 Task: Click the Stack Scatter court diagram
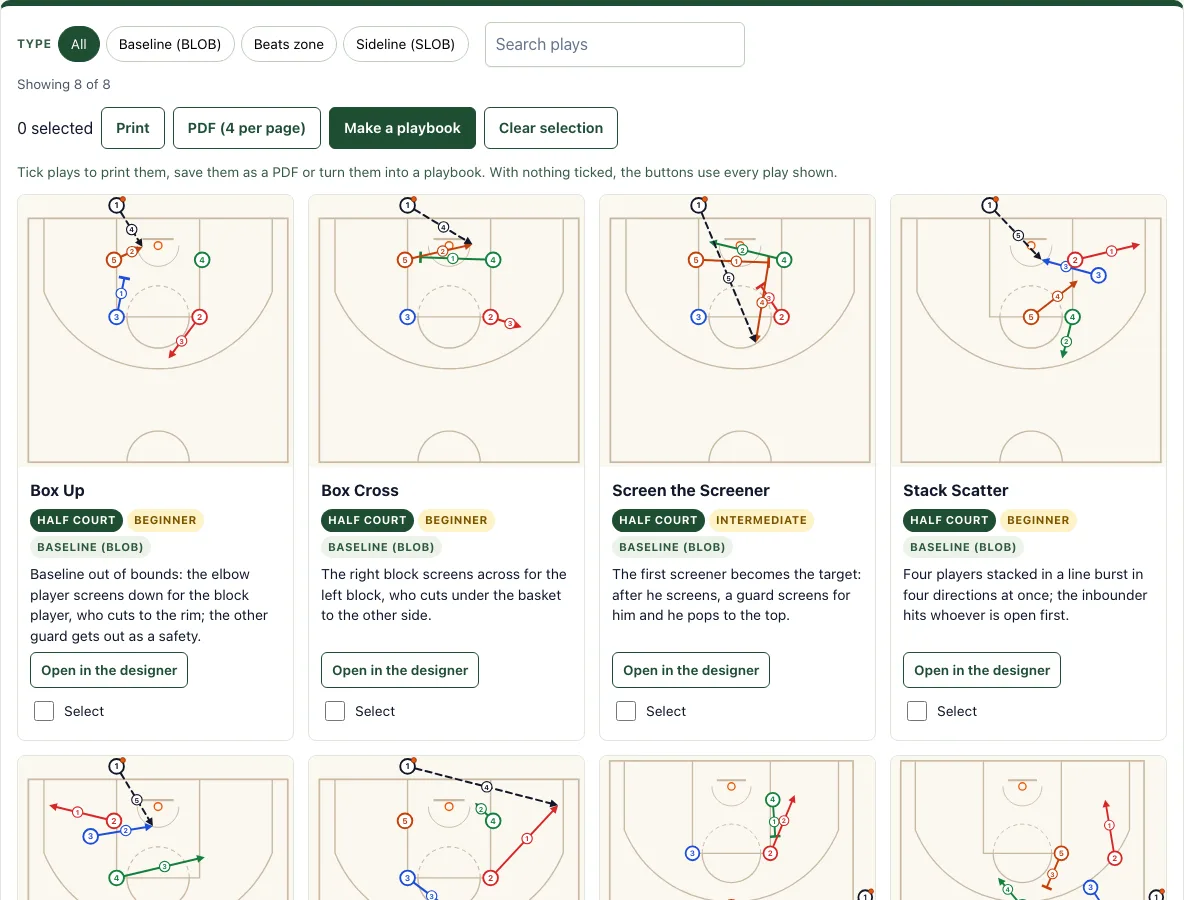(x=1028, y=331)
